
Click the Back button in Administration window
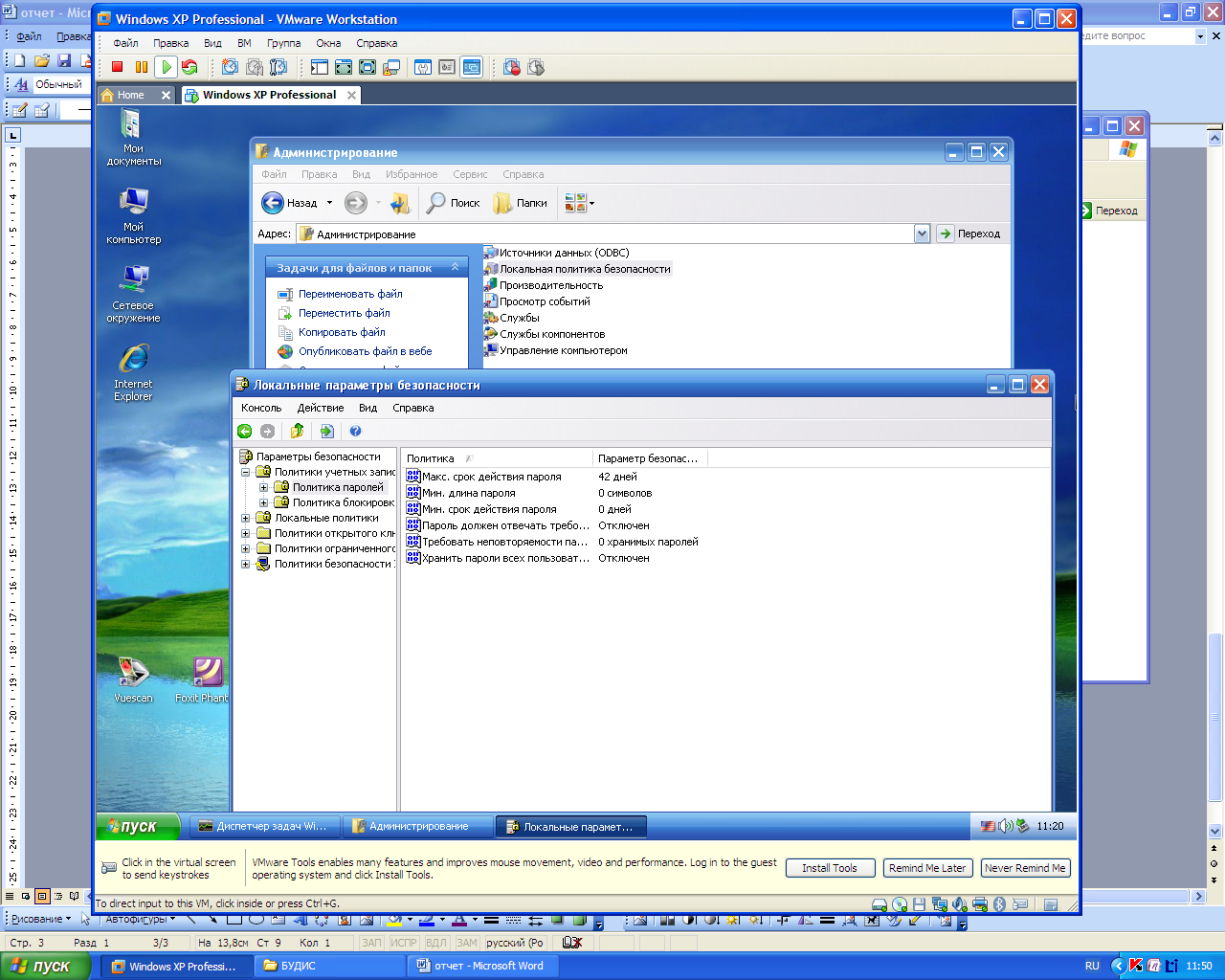(290, 203)
